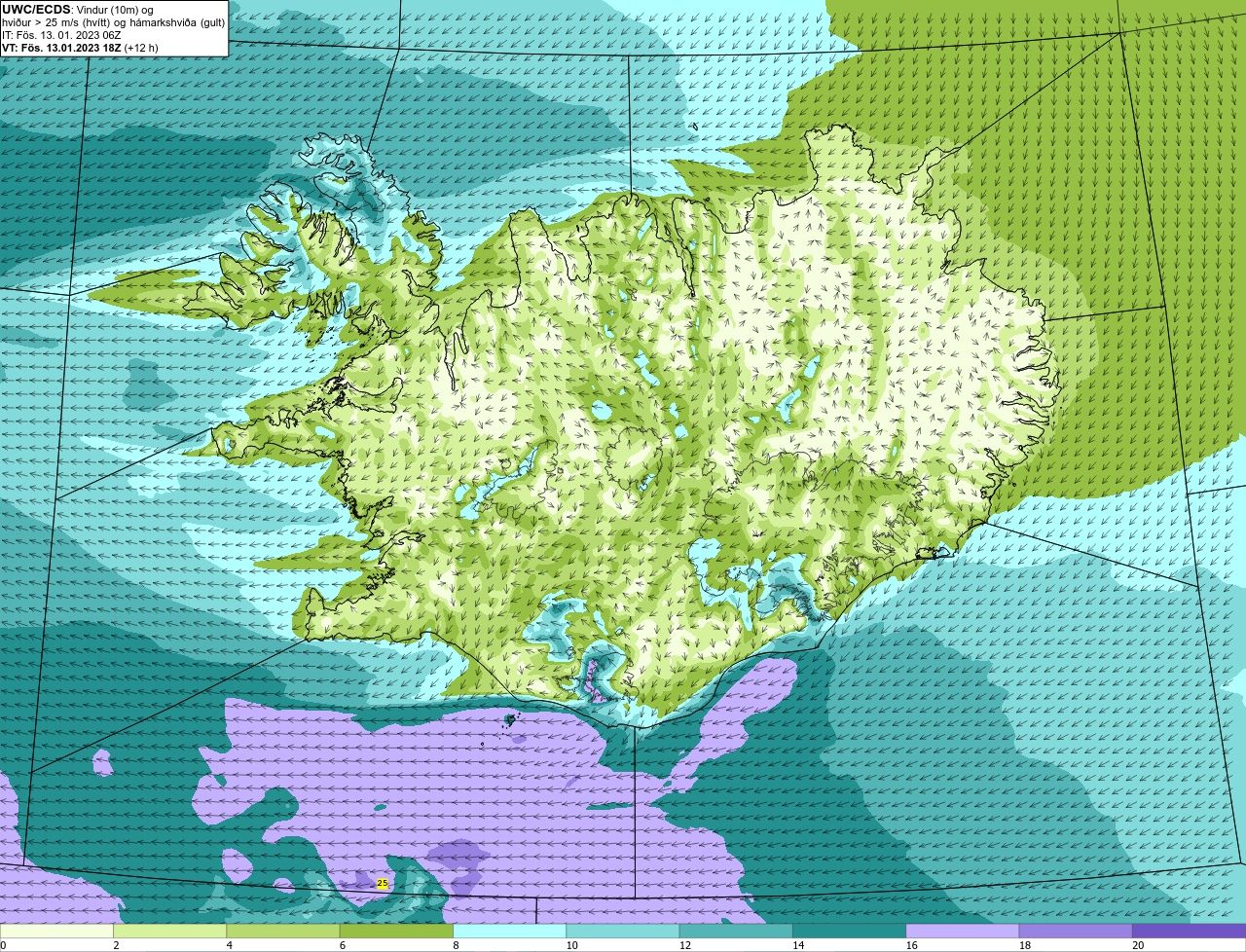This screenshot has width=1246, height=952.
Task: Click the legend scale label '8'
Action: point(454,945)
